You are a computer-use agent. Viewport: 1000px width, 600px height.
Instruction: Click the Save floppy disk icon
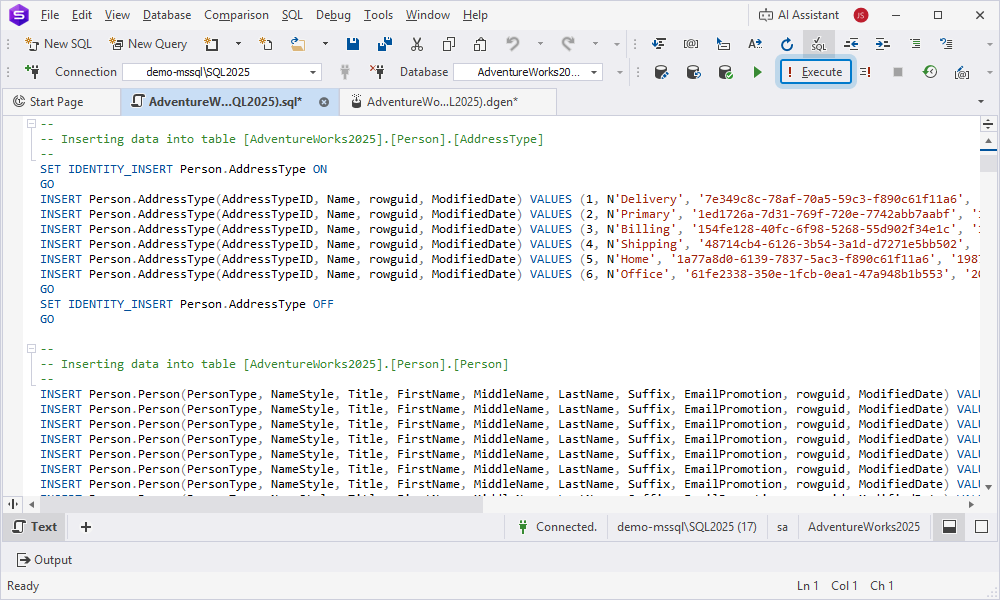tap(353, 44)
